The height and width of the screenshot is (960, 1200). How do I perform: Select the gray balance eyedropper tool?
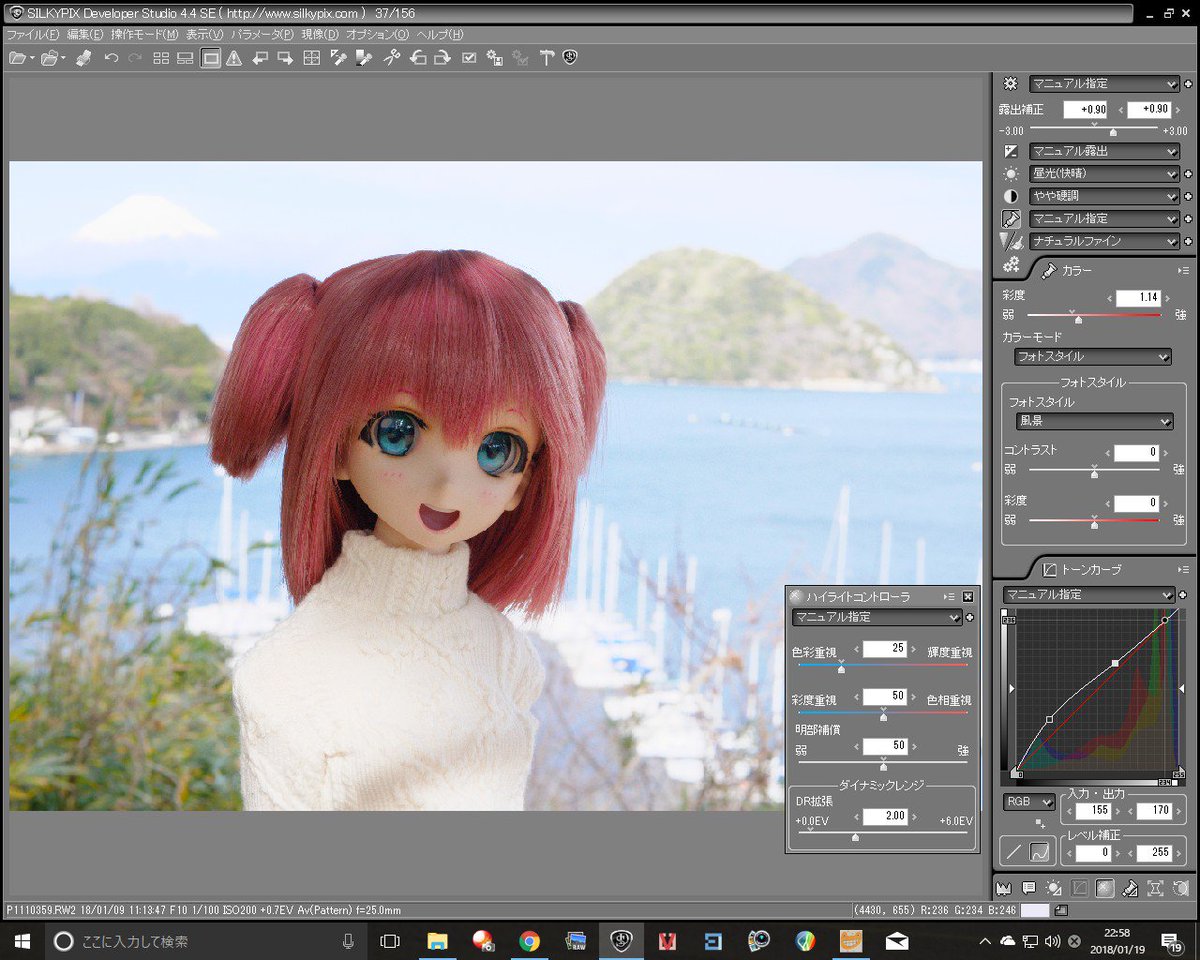coord(338,59)
